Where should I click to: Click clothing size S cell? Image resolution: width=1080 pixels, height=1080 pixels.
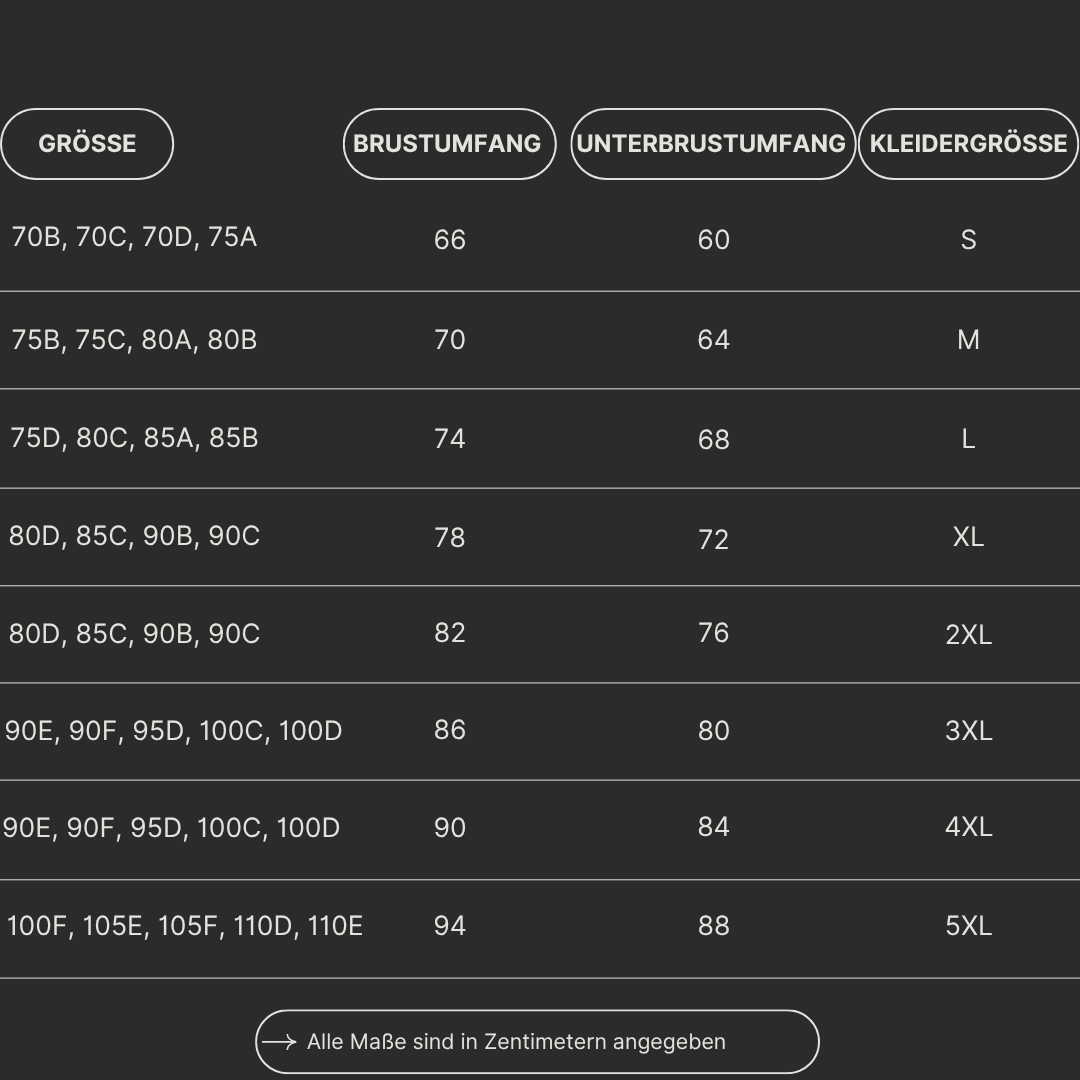(x=968, y=240)
